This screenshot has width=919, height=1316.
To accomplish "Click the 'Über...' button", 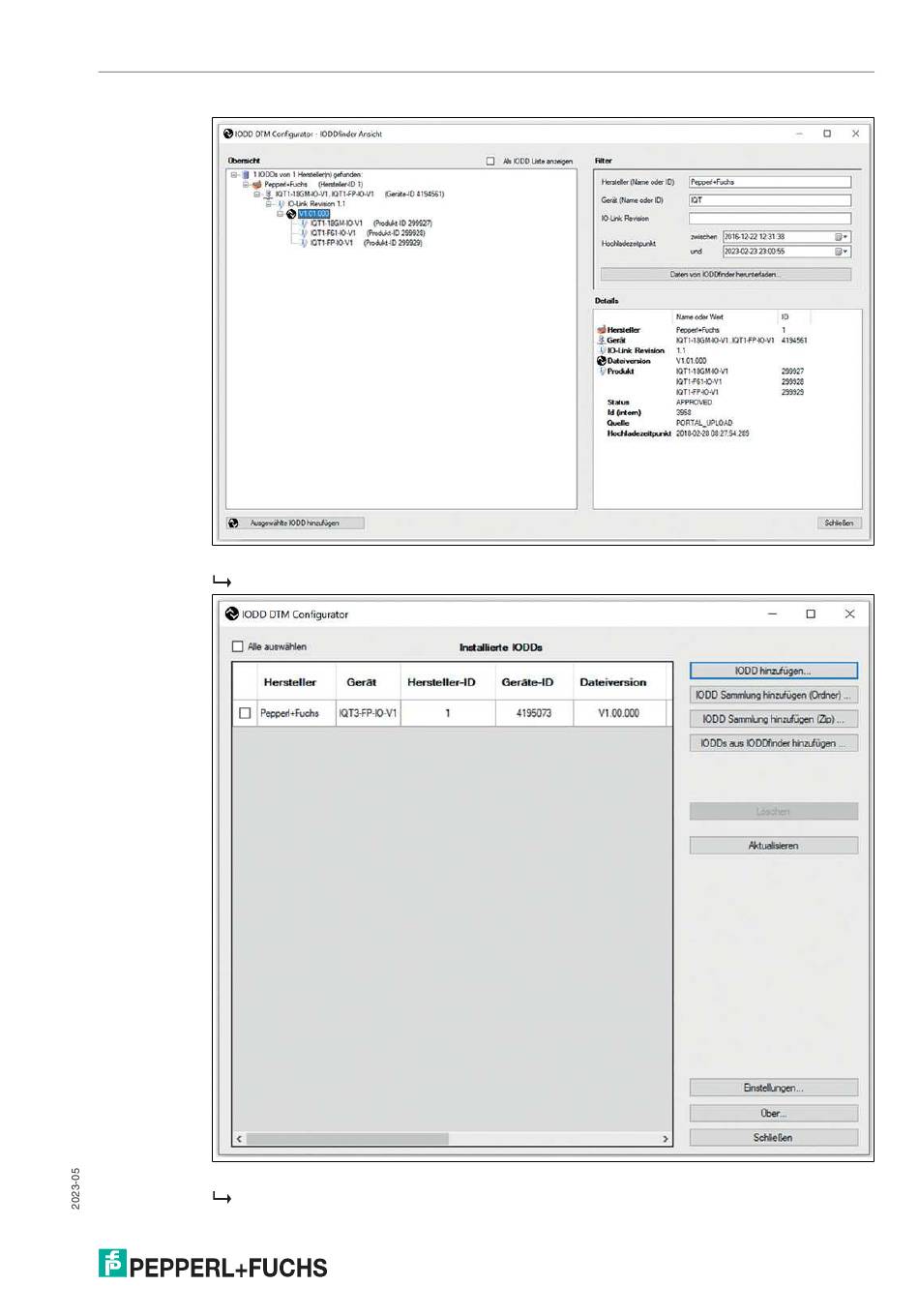I will click(773, 1114).
